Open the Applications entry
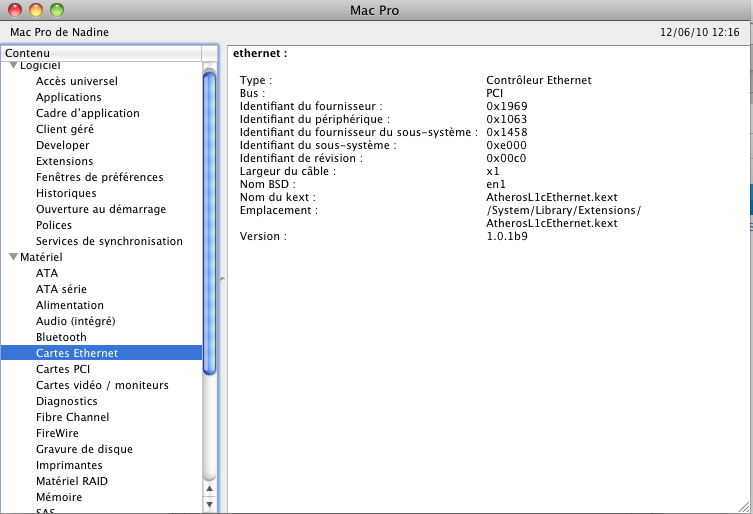This screenshot has width=753, height=514. coord(69,97)
